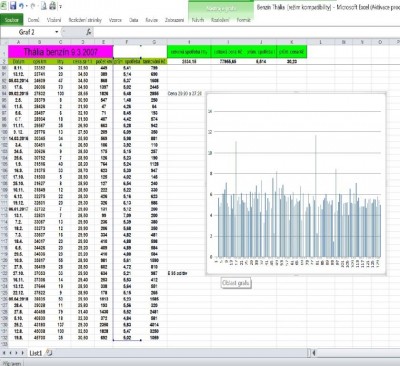Viewport: 400px width, 366px height.
Task: Click the fx insert function icon
Action: tap(89, 32)
